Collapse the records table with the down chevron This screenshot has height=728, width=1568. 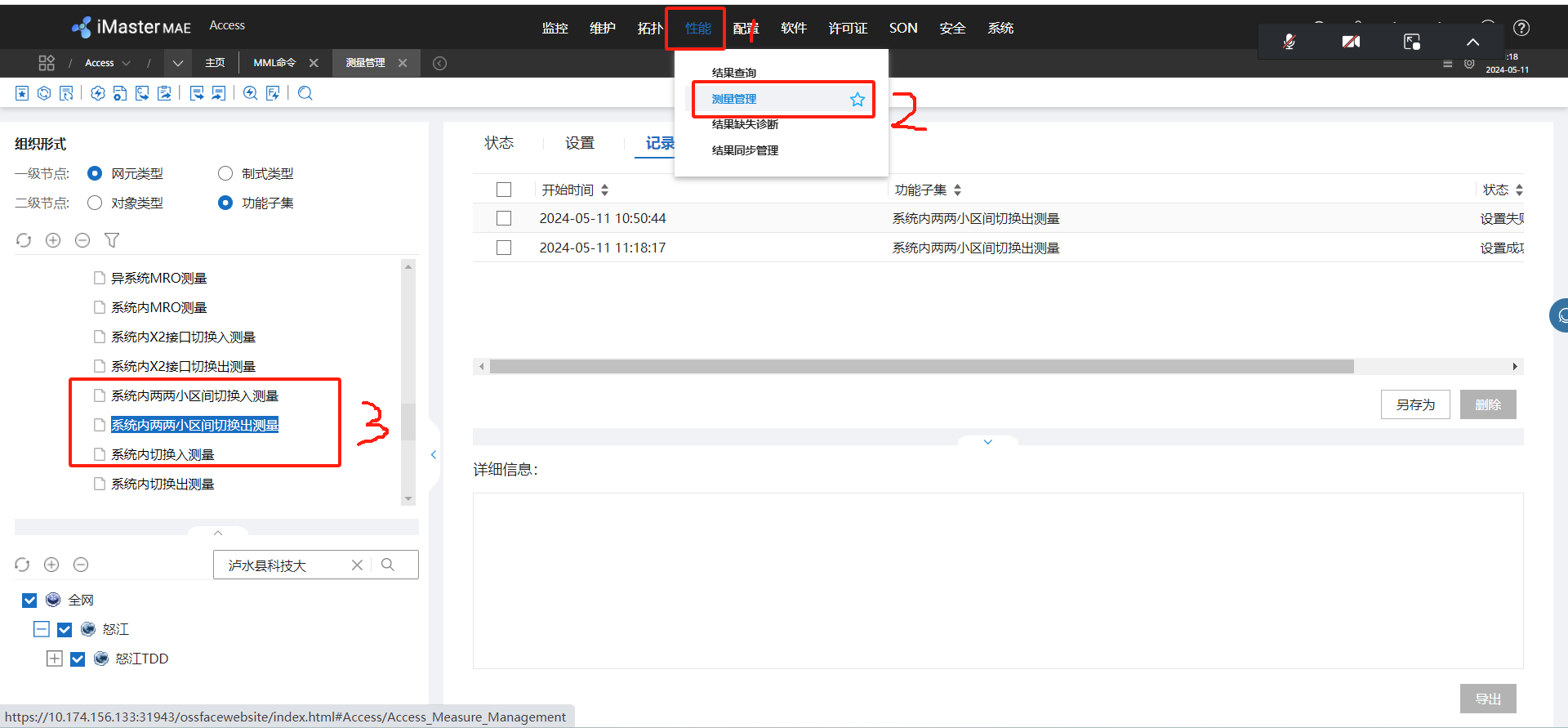[x=988, y=441]
